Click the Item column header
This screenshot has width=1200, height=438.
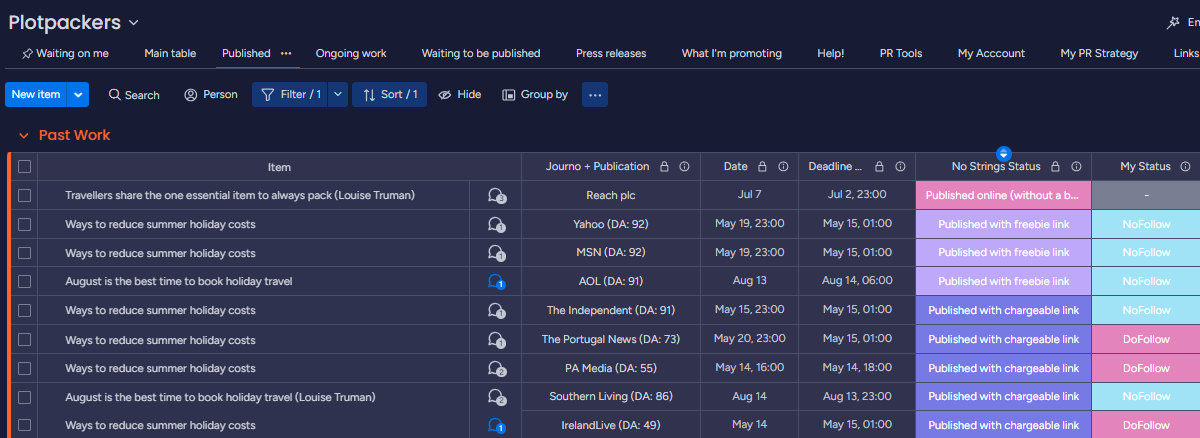tap(279, 167)
